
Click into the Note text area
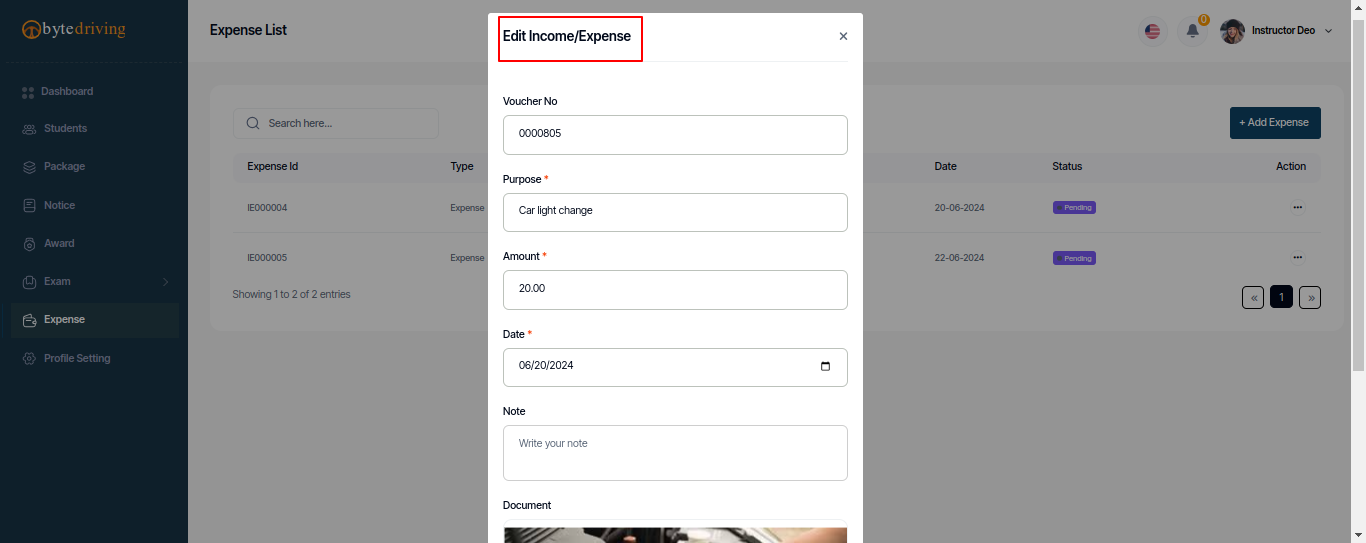(x=675, y=453)
